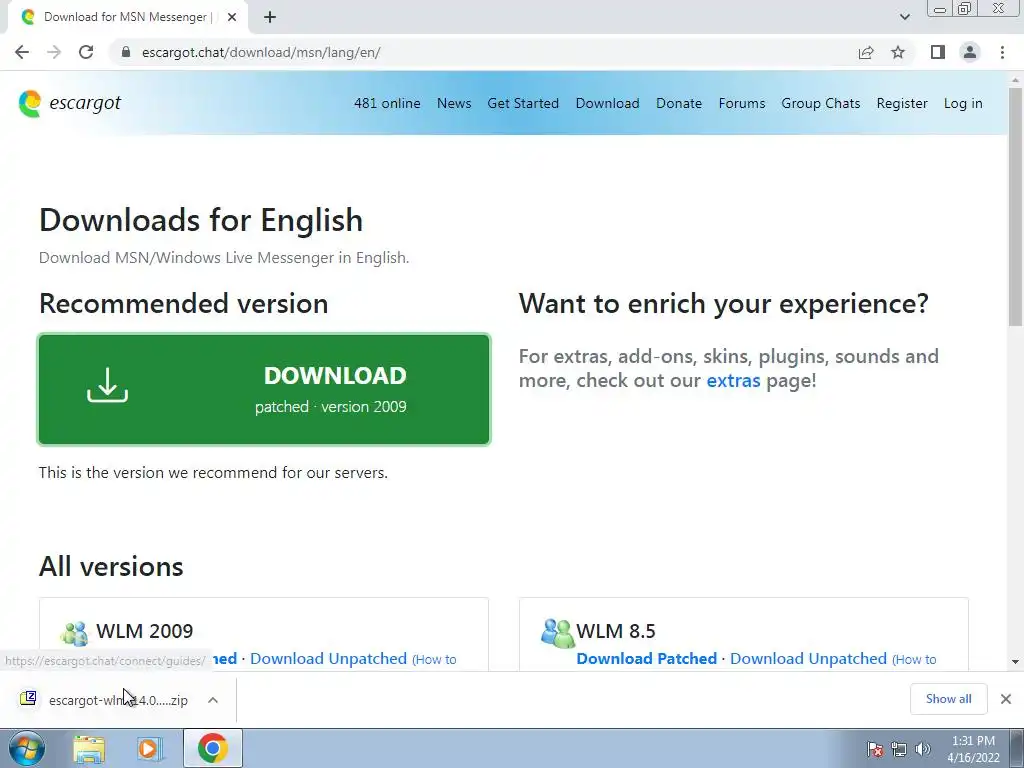The width and height of the screenshot is (1024, 768).
Task: Click the address bar URL field
Action: pyautogui.click(x=483, y=52)
